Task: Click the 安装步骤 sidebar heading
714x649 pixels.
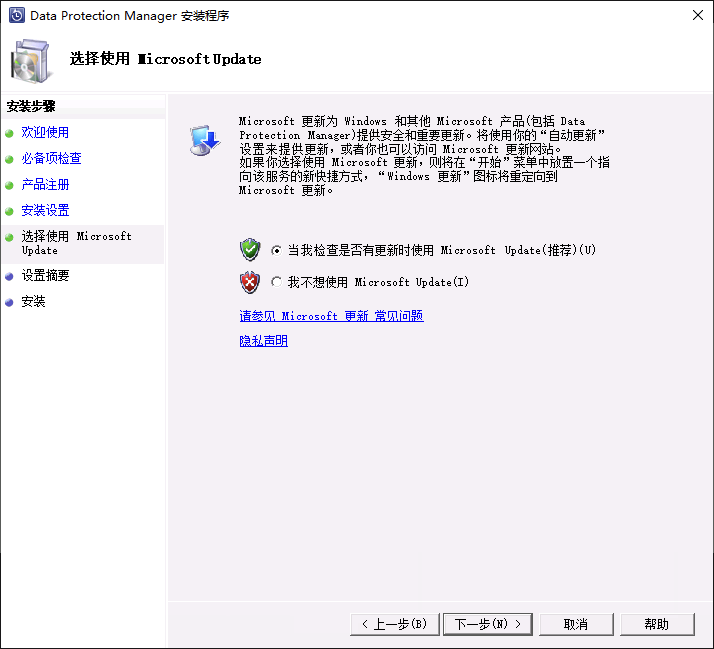Action: 31,107
